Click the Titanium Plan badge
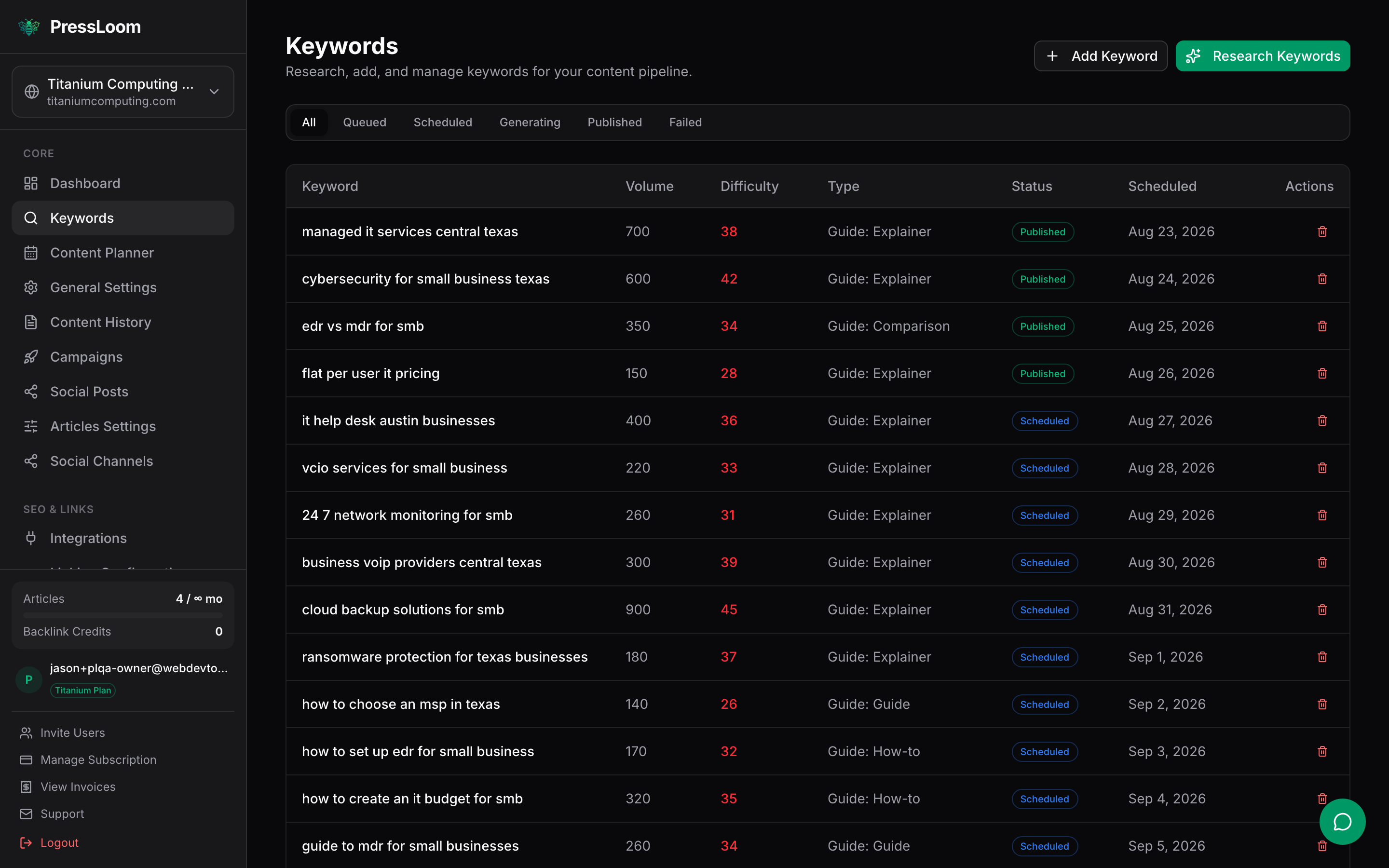Viewport: 1389px width, 868px height. pos(83,690)
